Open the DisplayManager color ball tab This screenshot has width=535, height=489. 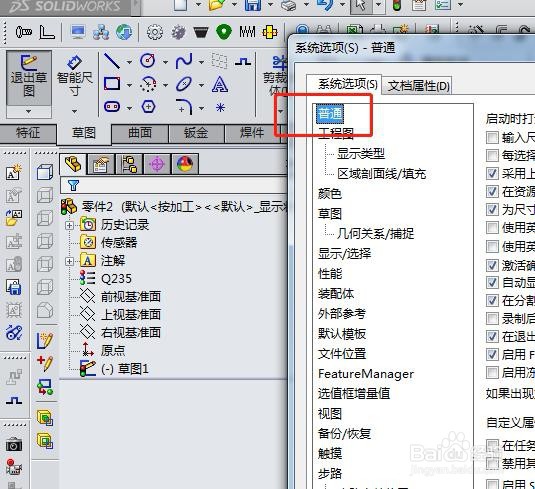(x=185, y=164)
